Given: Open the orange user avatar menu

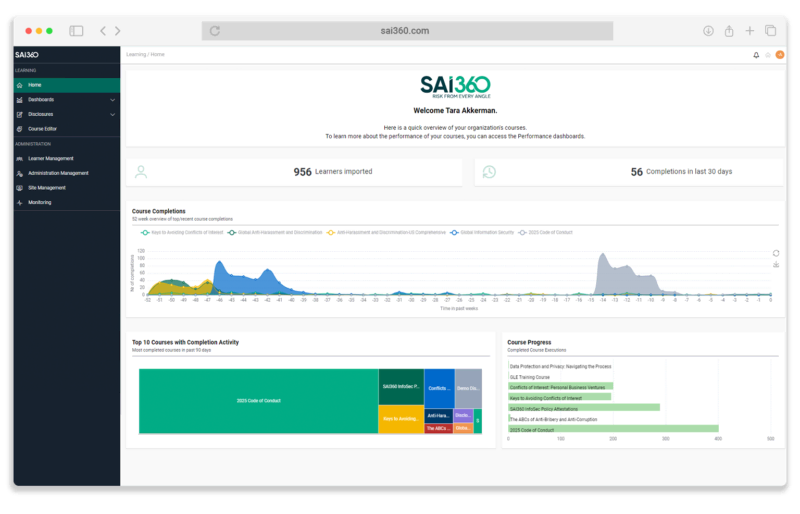Looking at the screenshot, I should (780, 55).
